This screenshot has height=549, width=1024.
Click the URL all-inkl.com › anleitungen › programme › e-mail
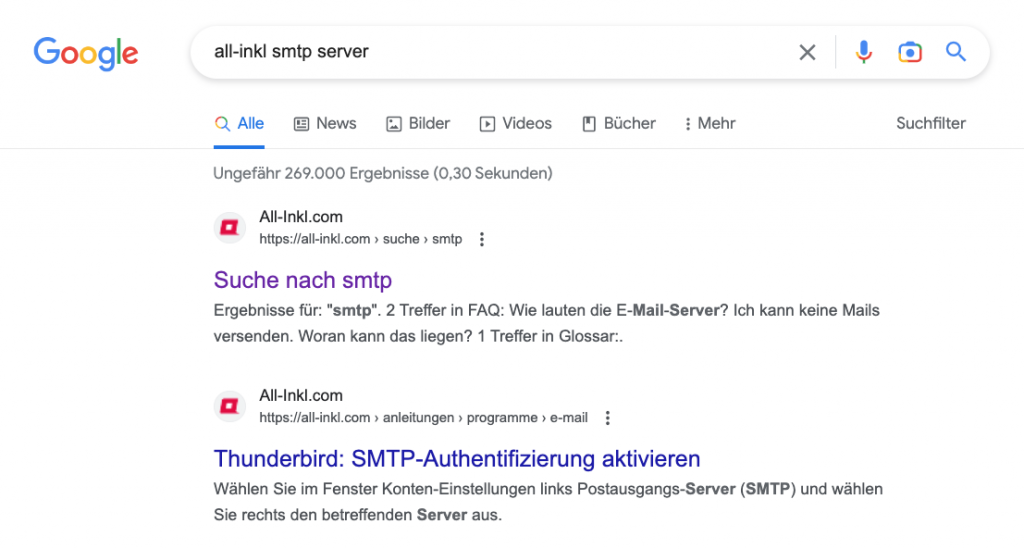point(423,418)
